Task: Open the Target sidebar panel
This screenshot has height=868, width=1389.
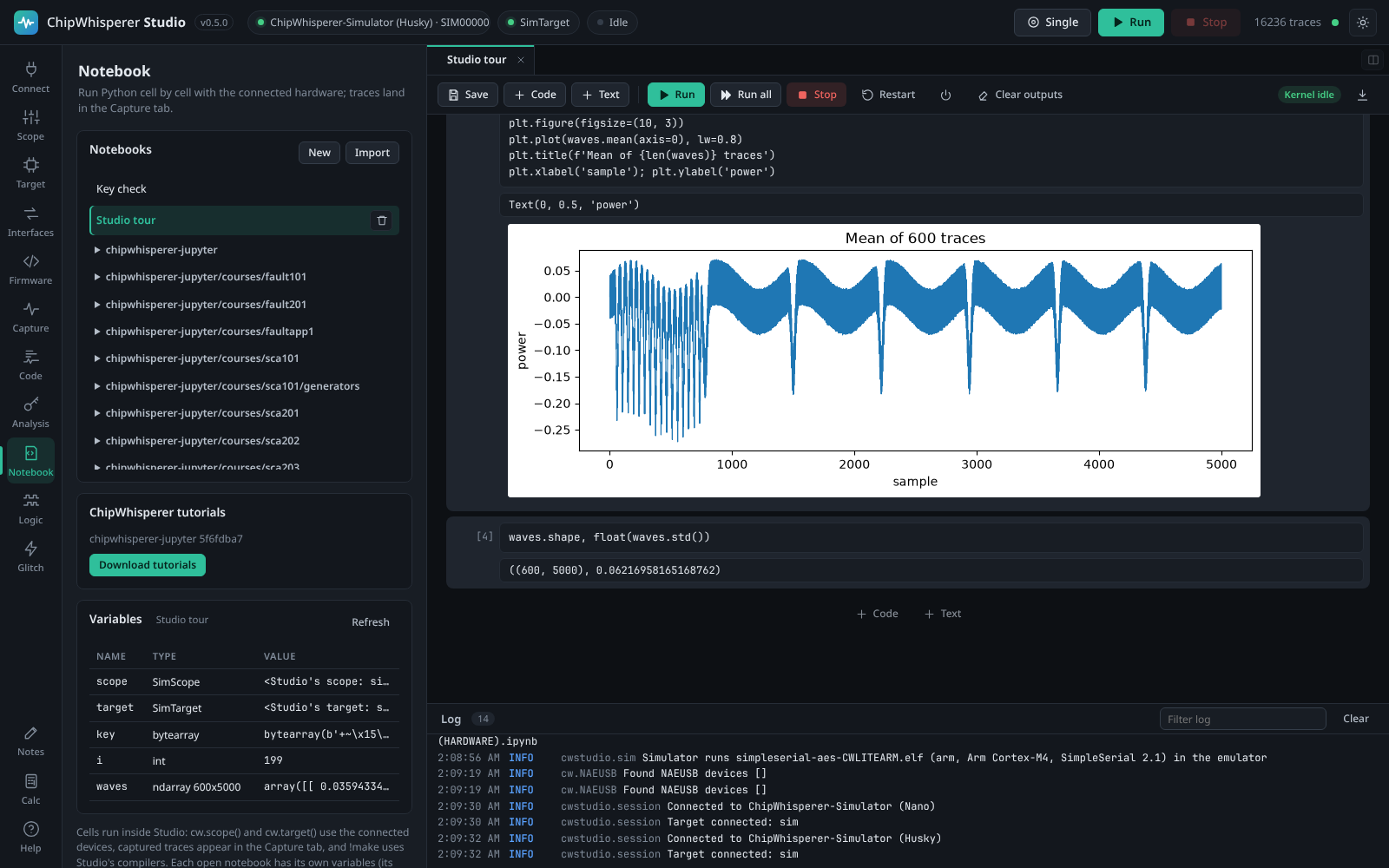Action: (x=30, y=173)
